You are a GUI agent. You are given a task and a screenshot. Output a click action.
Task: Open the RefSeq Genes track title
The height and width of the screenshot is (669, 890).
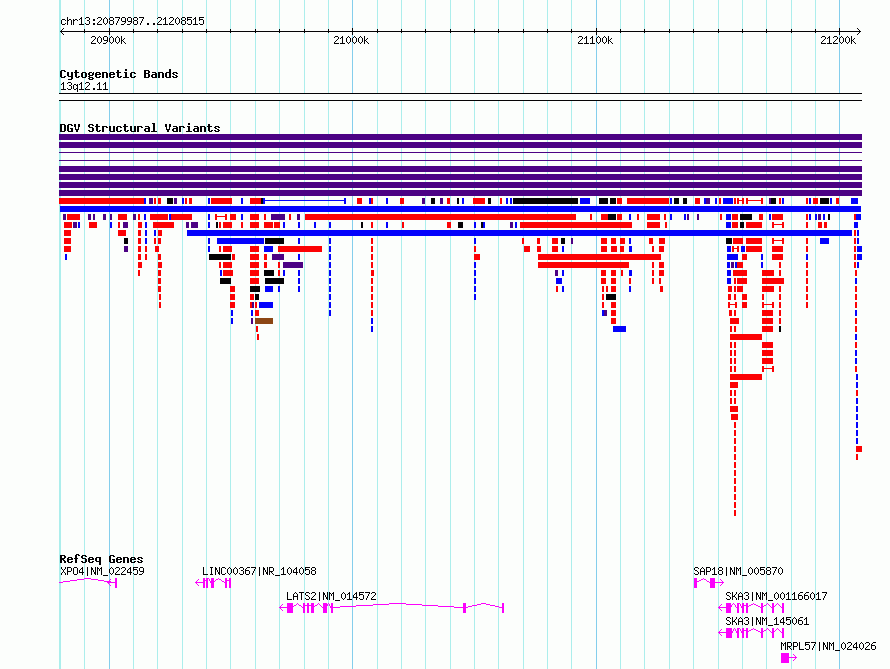tap(101, 559)
